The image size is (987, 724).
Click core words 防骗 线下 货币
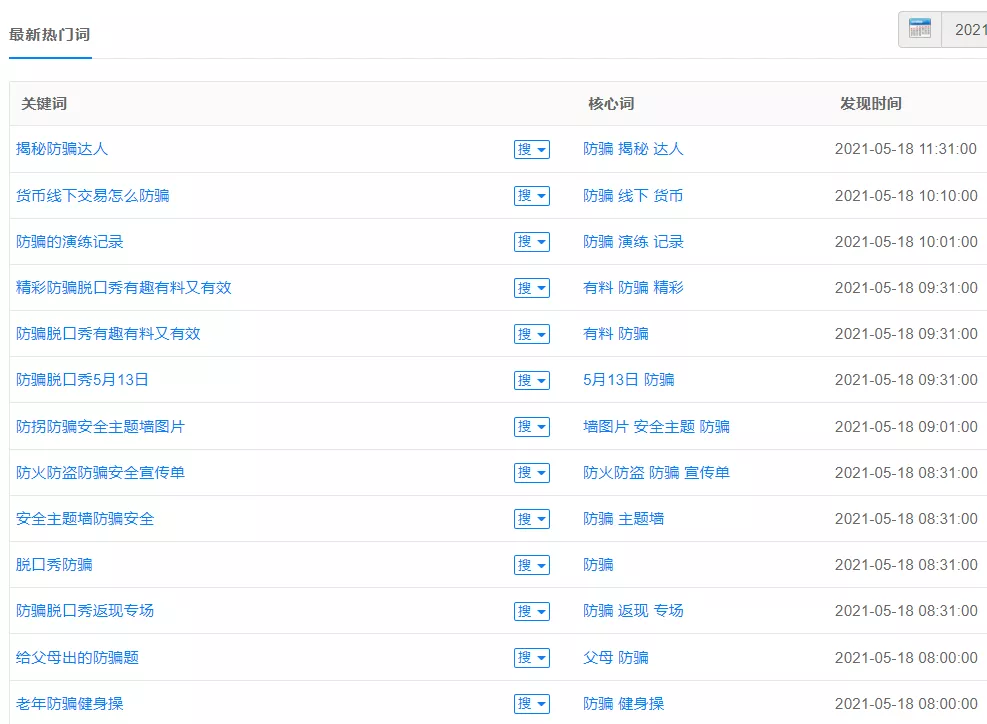[633, 196]
